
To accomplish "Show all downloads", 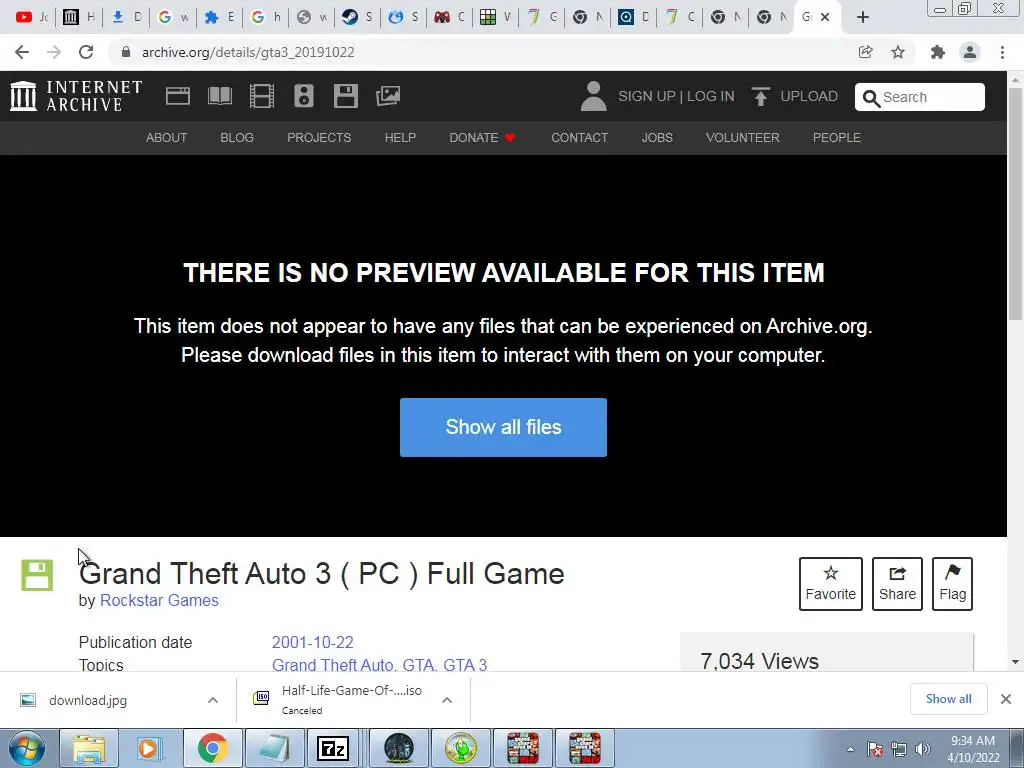I will (948, 699).
